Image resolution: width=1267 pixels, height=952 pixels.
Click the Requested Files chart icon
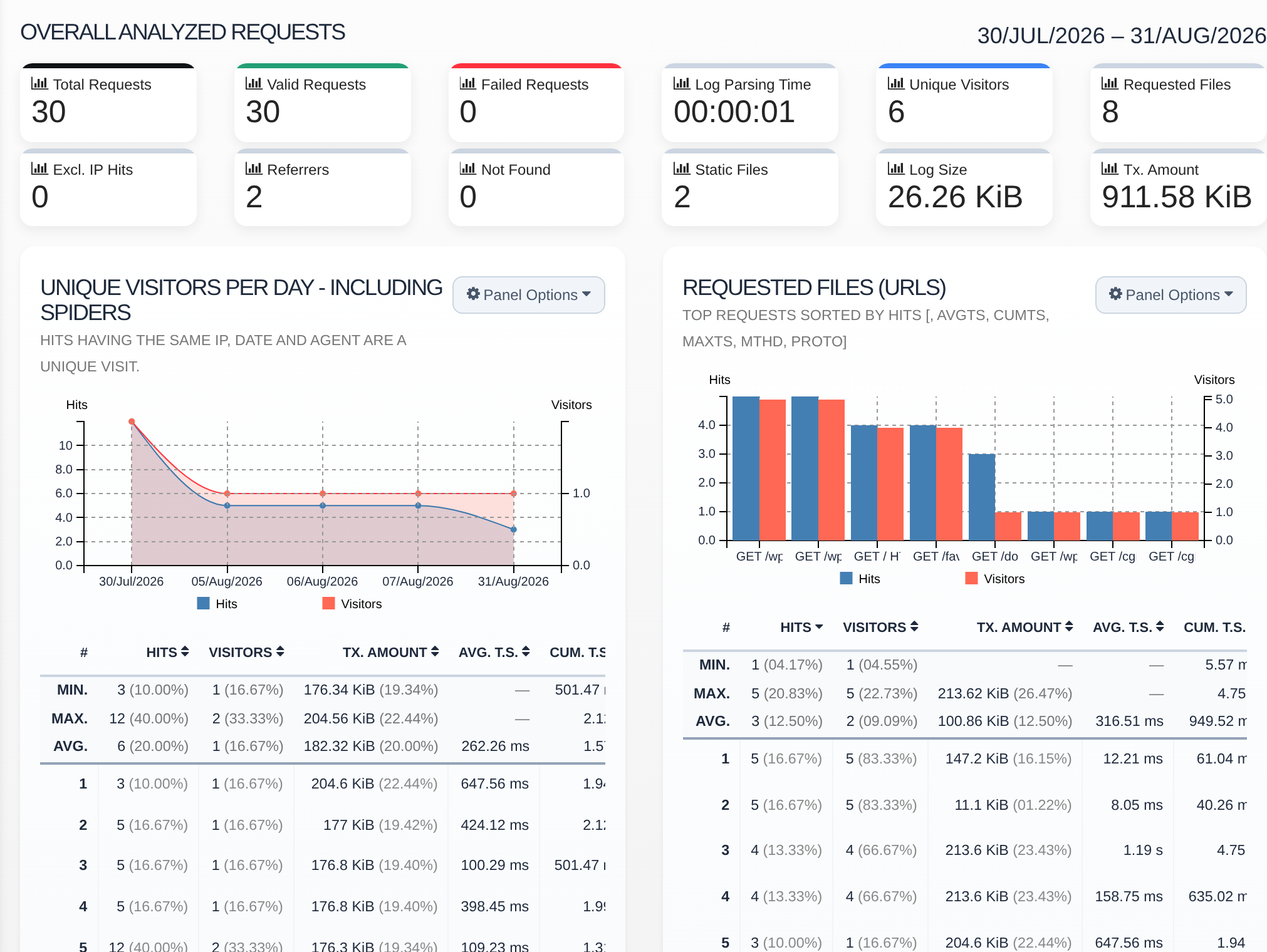click(1110, 83)
